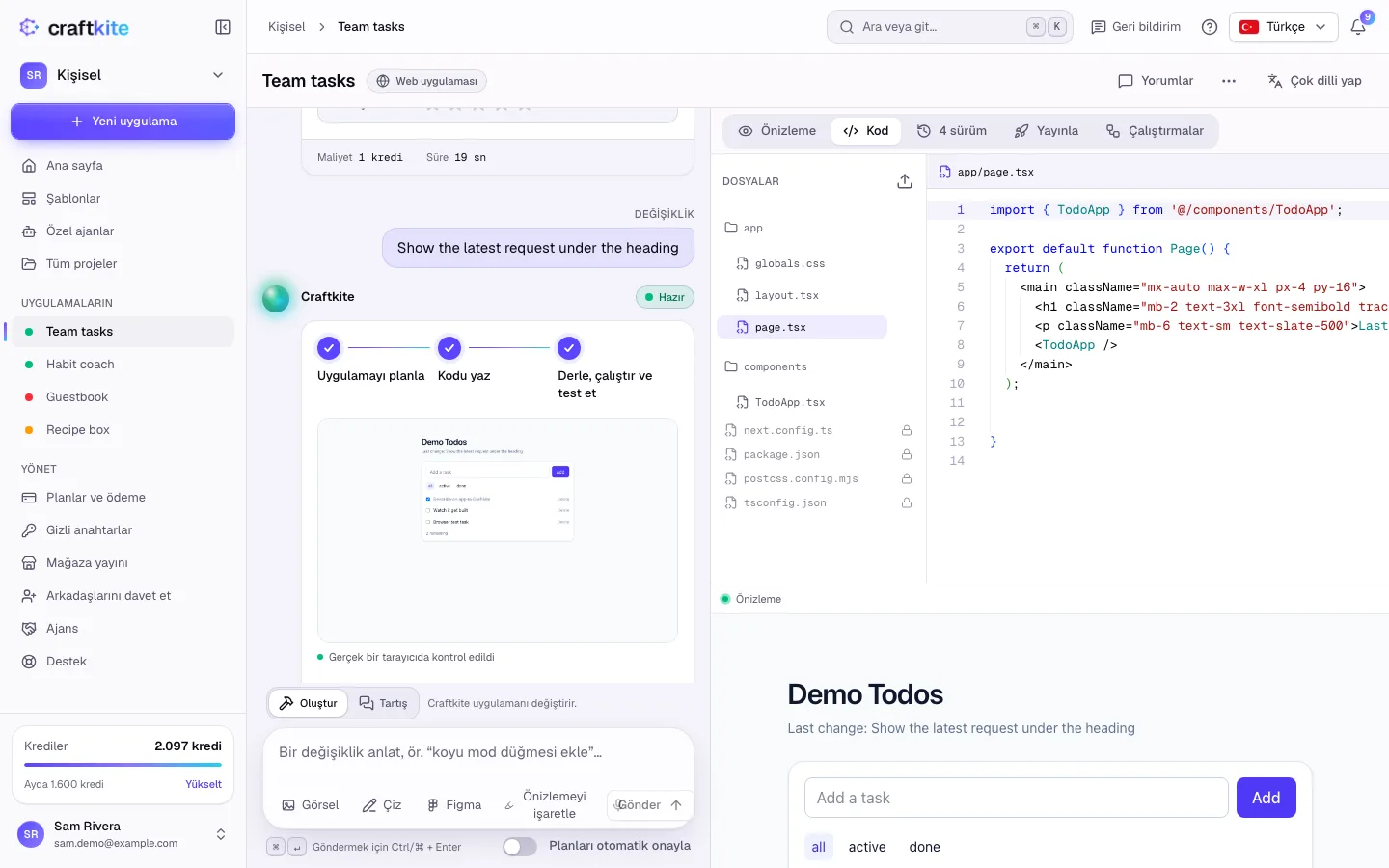This screenshot has width=1389, height=868.
Task: Open Gizli anahtarlar in sidebar
Action: coord(123,530)
